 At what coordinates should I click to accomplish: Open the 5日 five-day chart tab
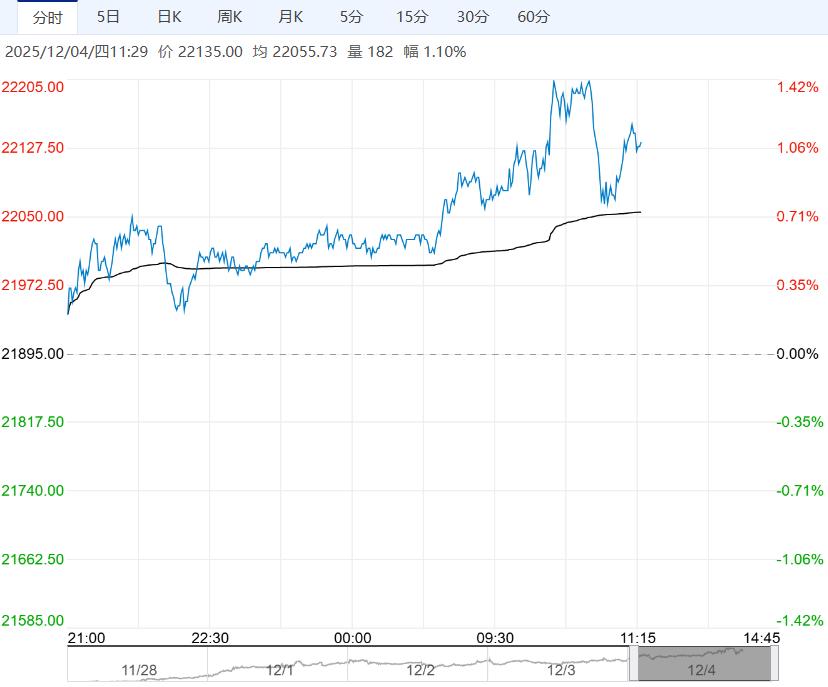(x=108, y=17)
